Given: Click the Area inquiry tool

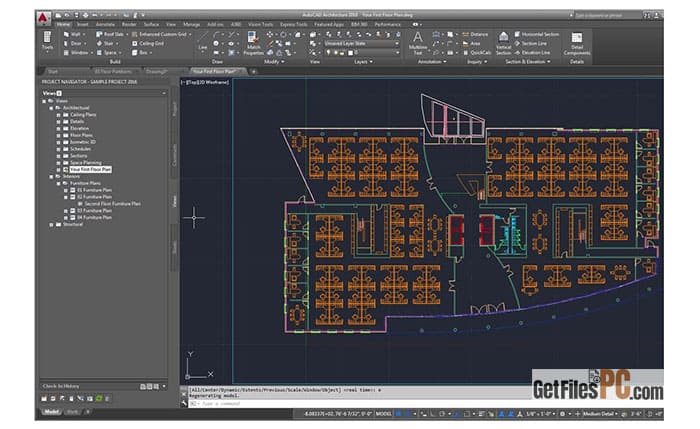Looking at the screenshot, I should [471, 43].
